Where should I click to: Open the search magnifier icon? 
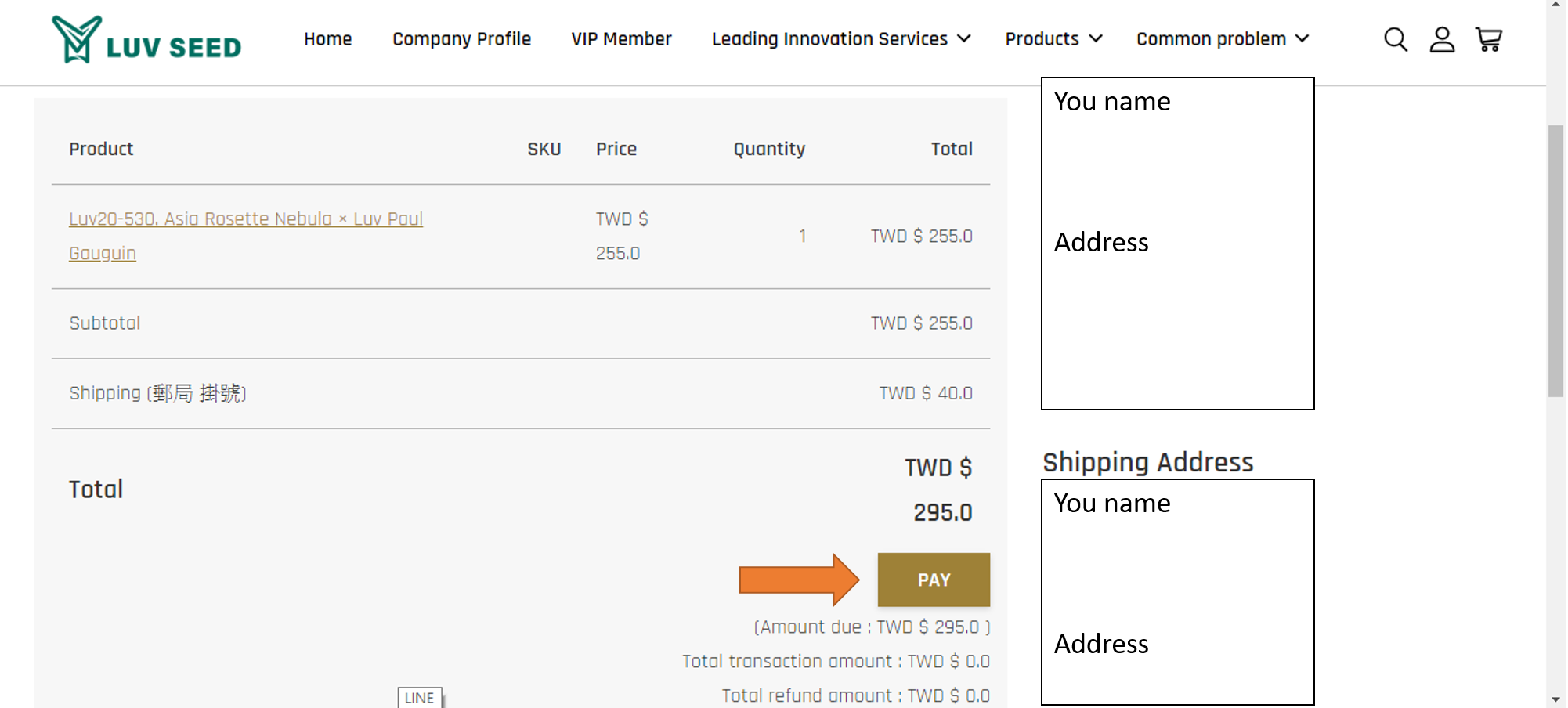[x=1396, y=39]
